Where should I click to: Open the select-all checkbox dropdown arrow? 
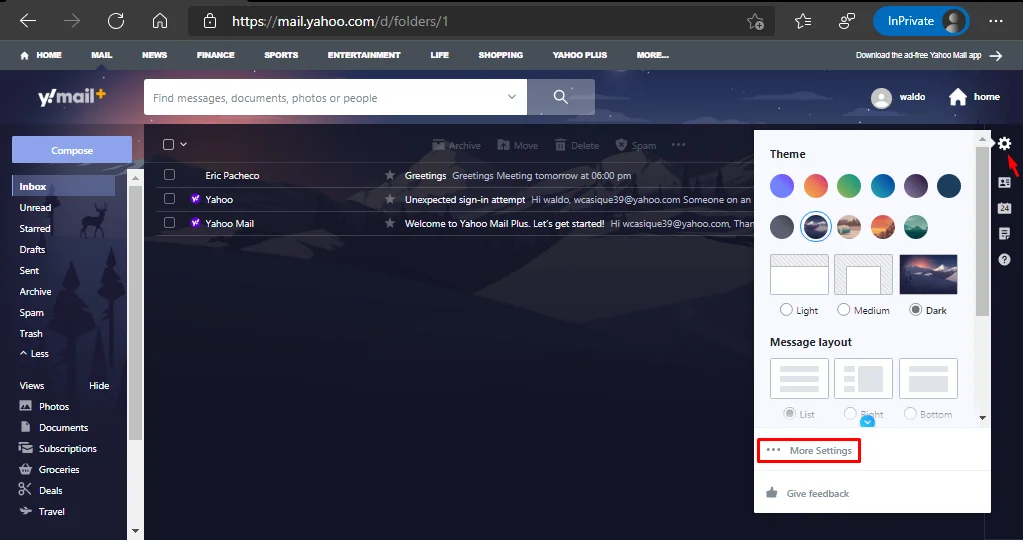[184, 145]
